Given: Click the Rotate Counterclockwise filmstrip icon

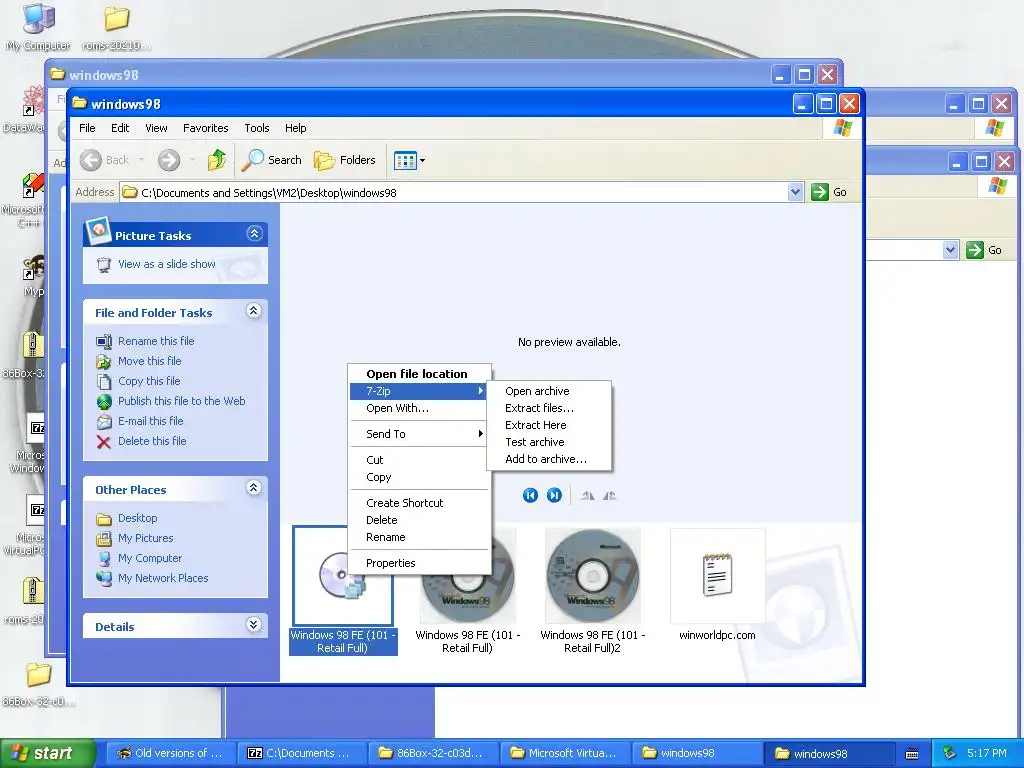Looking at the screenshot, I should tap(609, 496).
